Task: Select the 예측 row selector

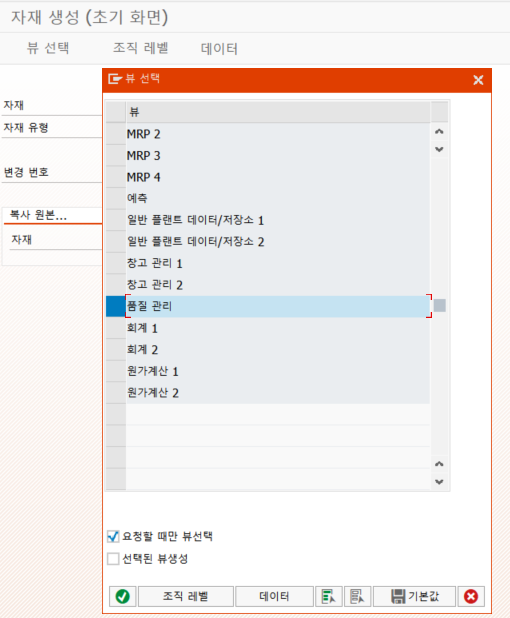Action: [x=116, y=199]
